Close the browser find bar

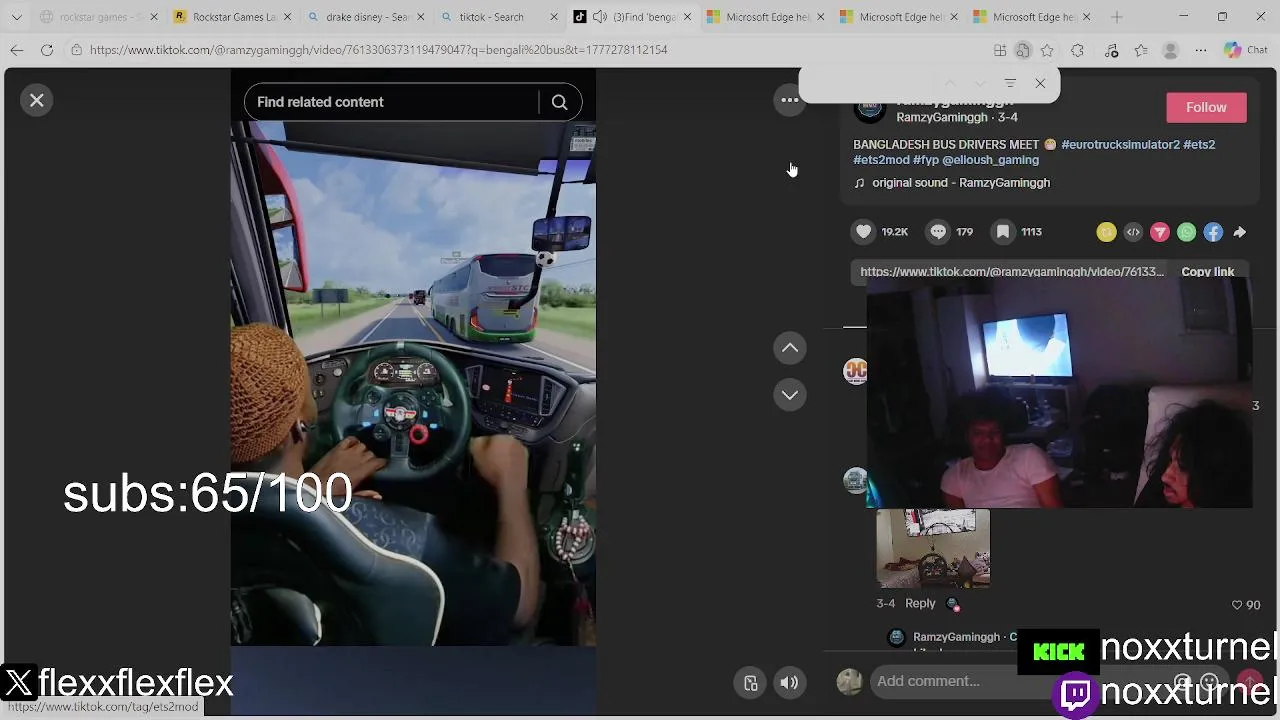pyautogui.click(x=1040, y=84)
